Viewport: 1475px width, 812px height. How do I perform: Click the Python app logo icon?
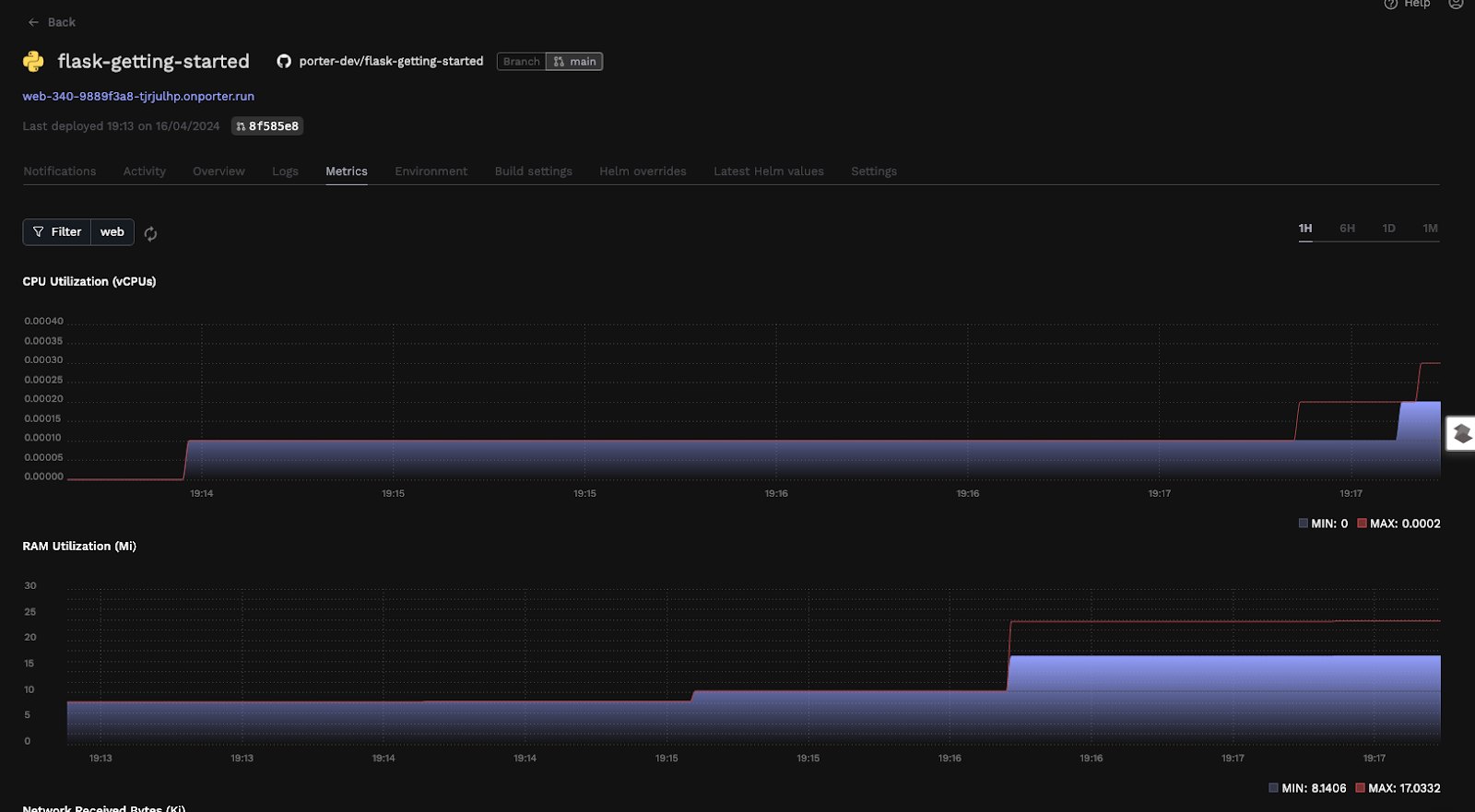[x=34, y=61]
